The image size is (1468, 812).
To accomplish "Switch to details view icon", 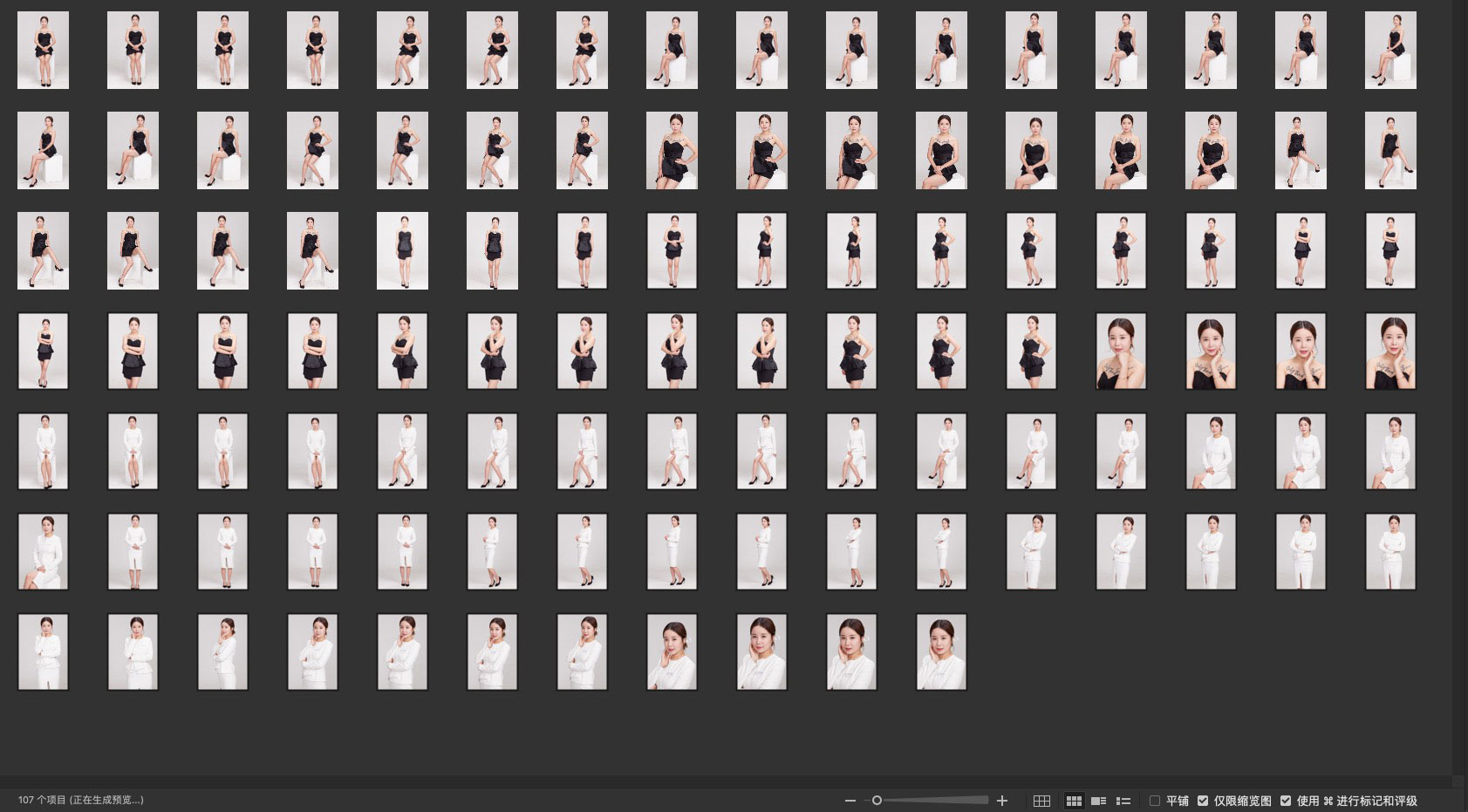I will (1099, 801).
